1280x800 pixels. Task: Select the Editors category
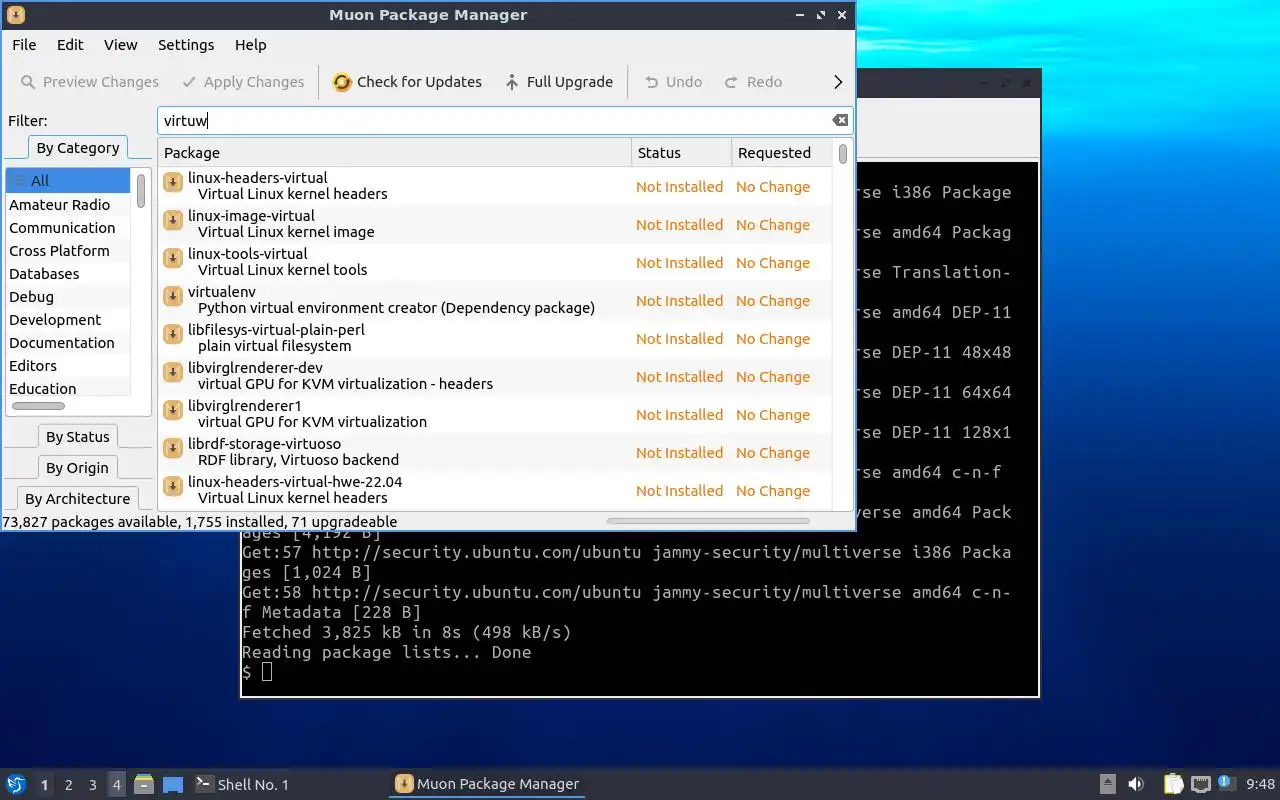68,365
